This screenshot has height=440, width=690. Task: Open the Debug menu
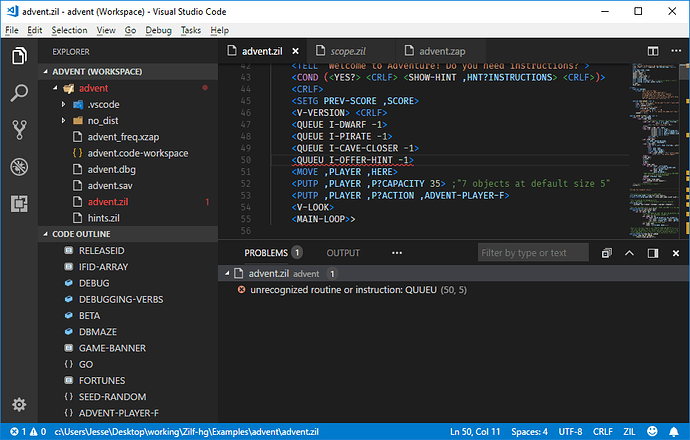click(x=158, y=30)
